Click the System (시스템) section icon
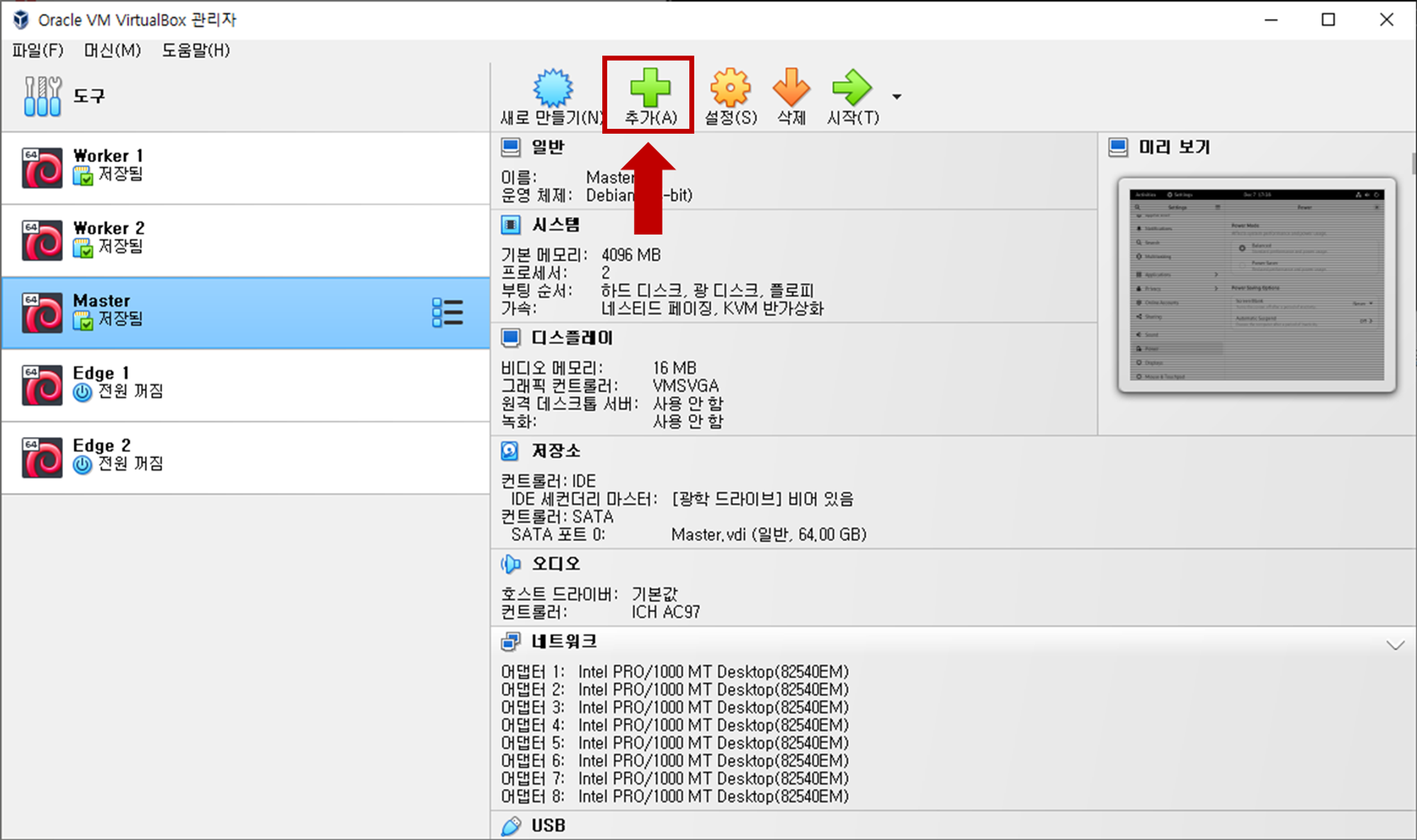This screenshot has height=840, width=1417. 510,225
